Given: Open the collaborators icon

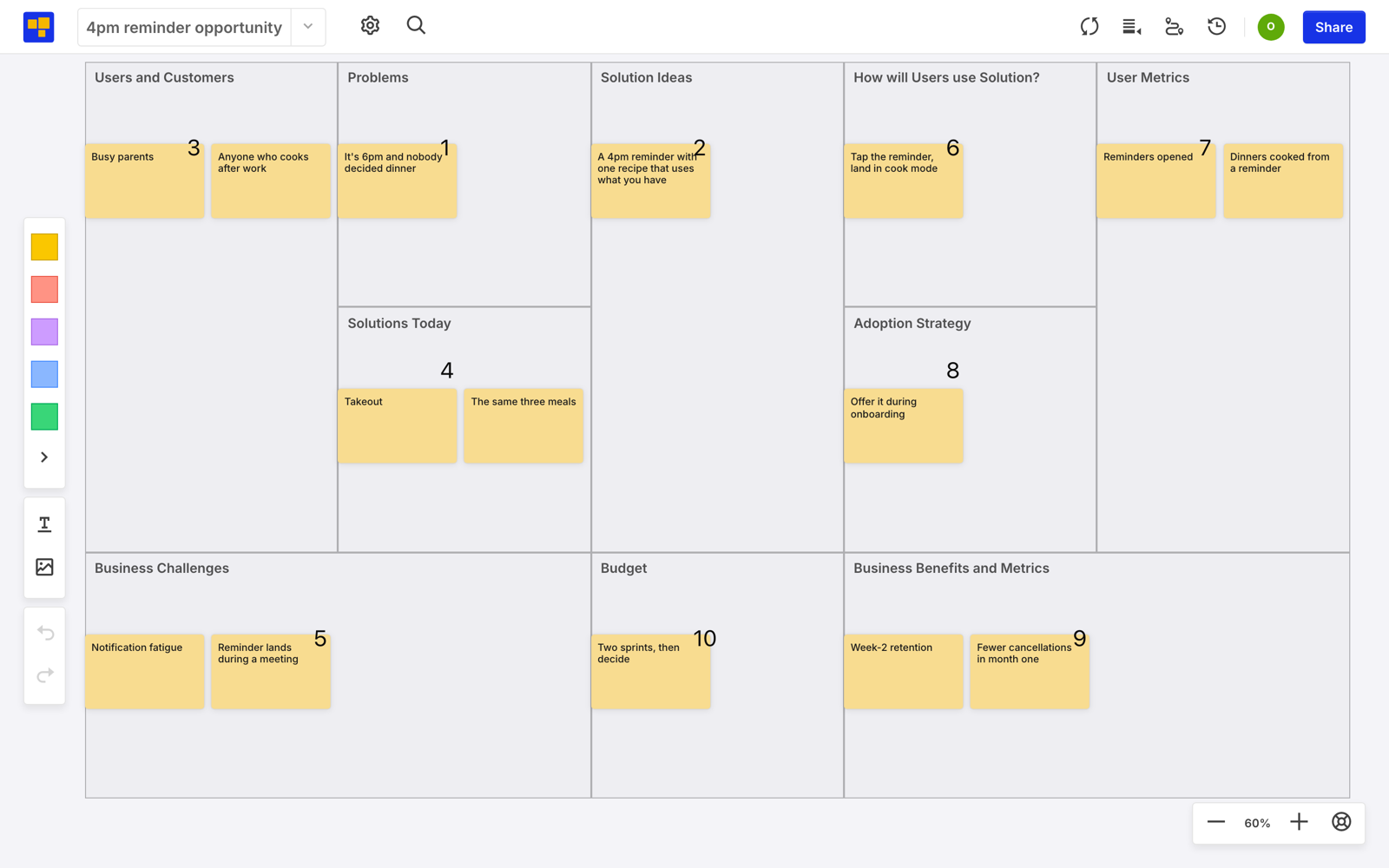Looking at the screenshot, I should tap(1174, 27).
